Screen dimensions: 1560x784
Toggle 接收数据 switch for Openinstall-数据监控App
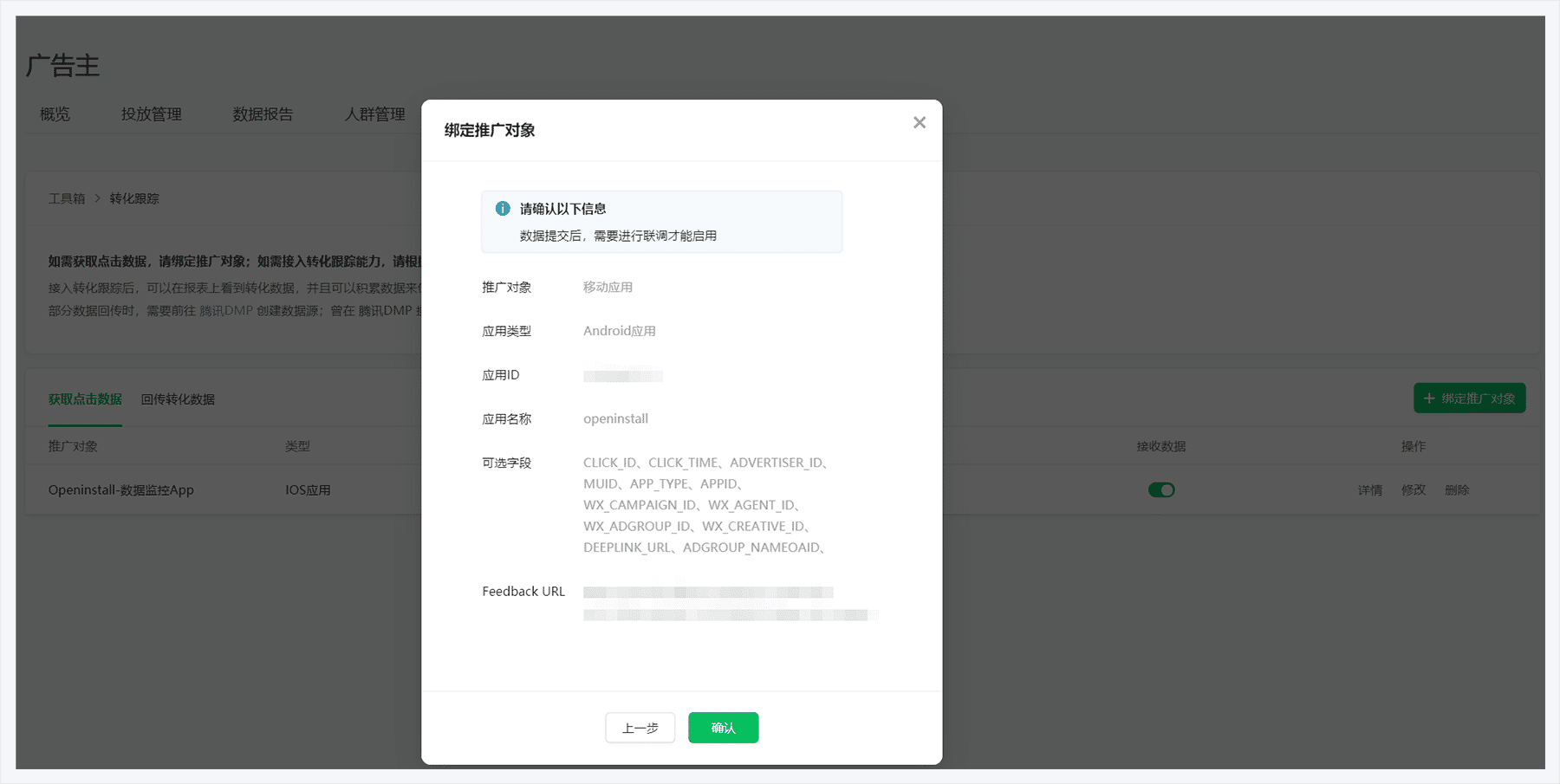[1161, 490]
